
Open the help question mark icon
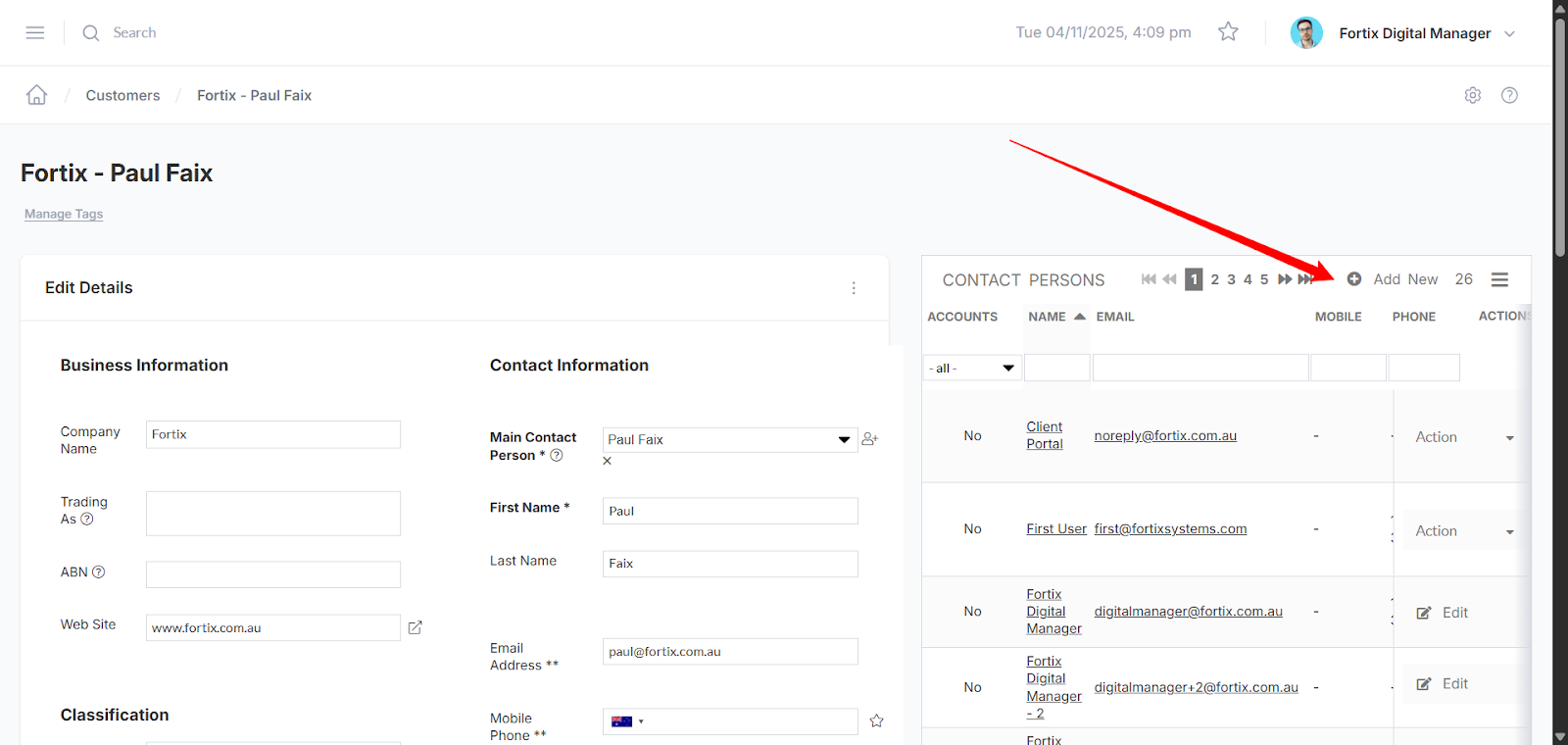(1509, 95)
